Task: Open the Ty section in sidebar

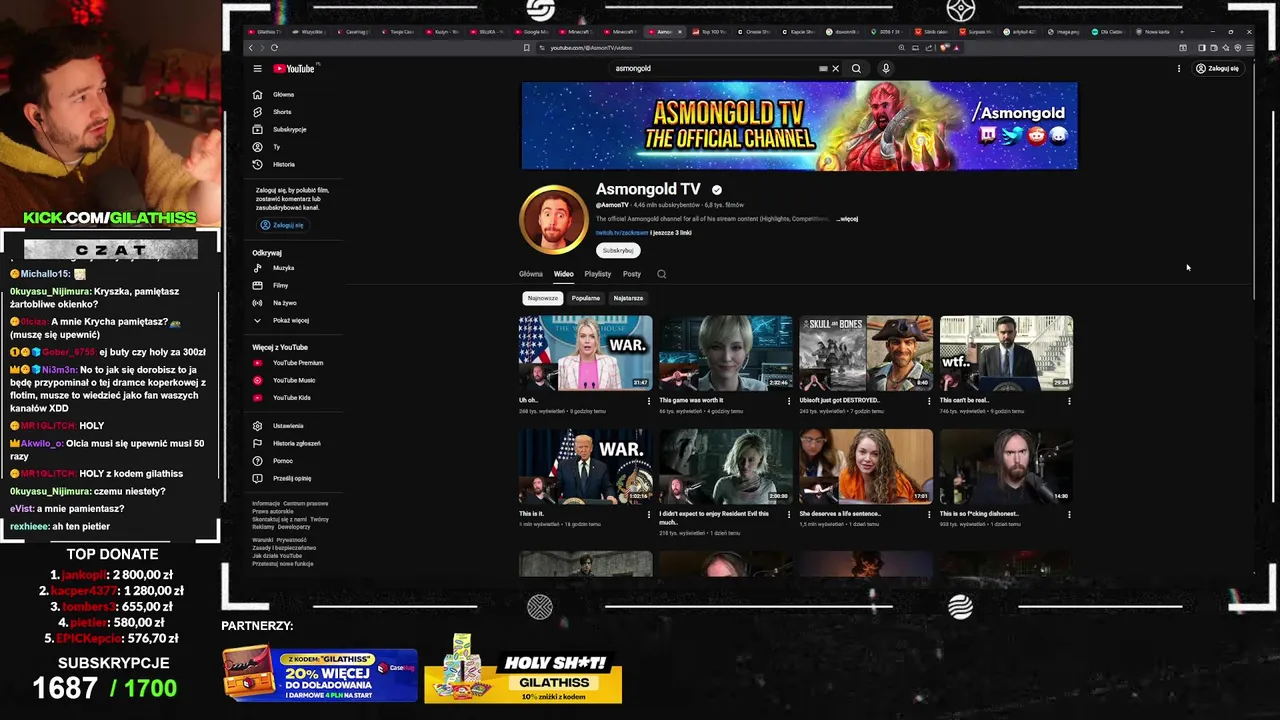Action: (x=276, y=147)
